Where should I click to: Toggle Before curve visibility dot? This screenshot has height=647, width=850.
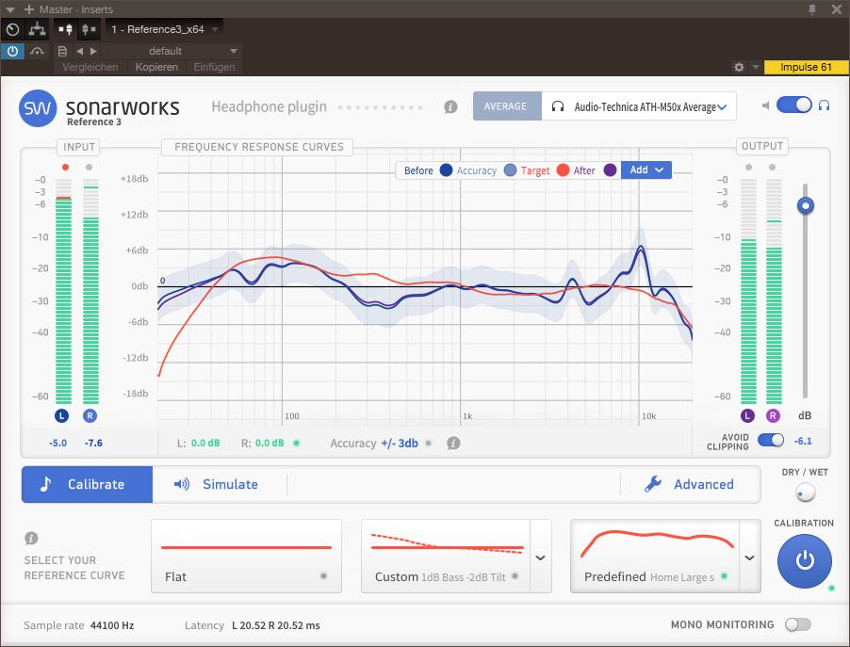[446, 170]
